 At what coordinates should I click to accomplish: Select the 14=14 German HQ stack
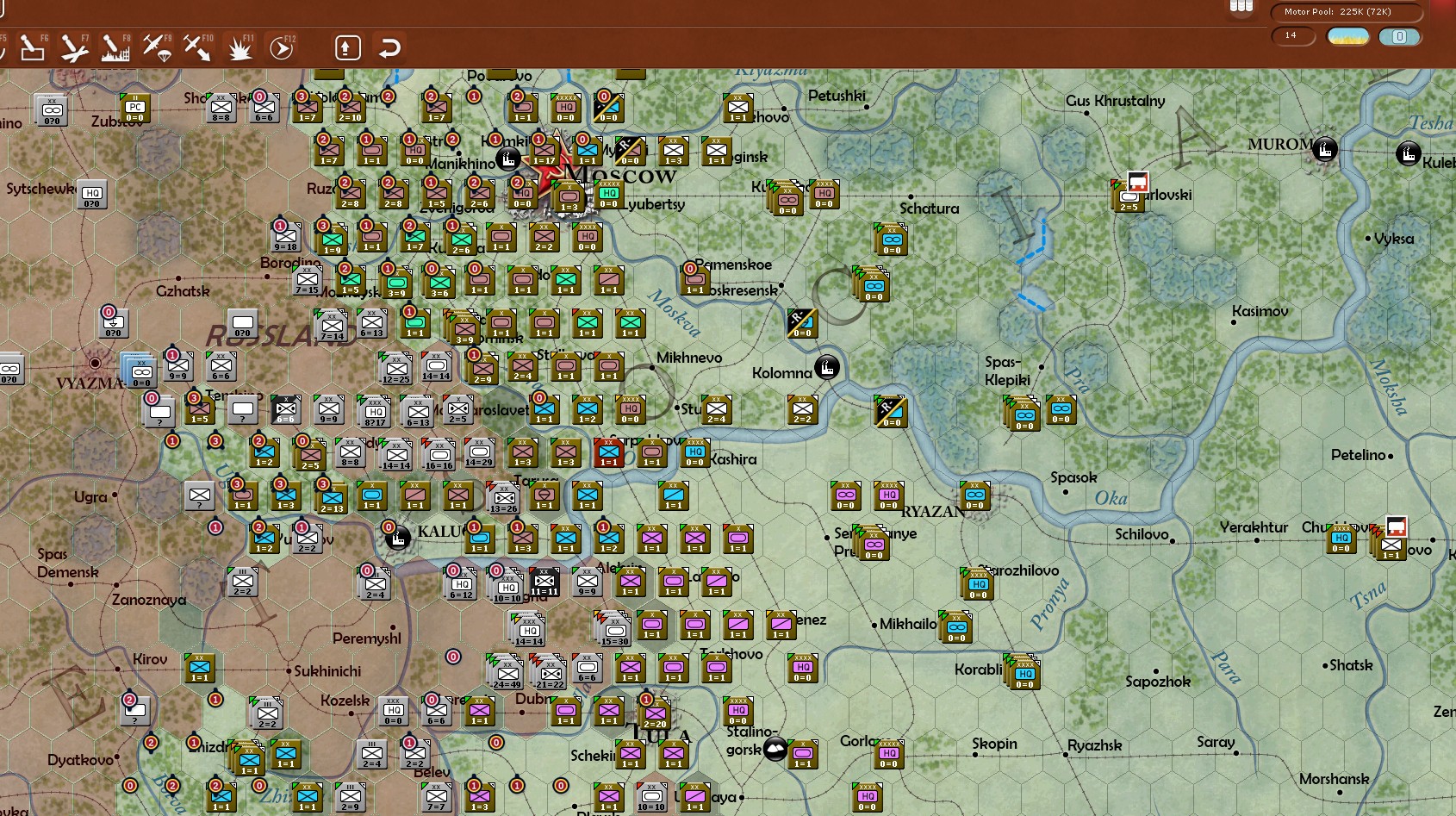(528, 629)
